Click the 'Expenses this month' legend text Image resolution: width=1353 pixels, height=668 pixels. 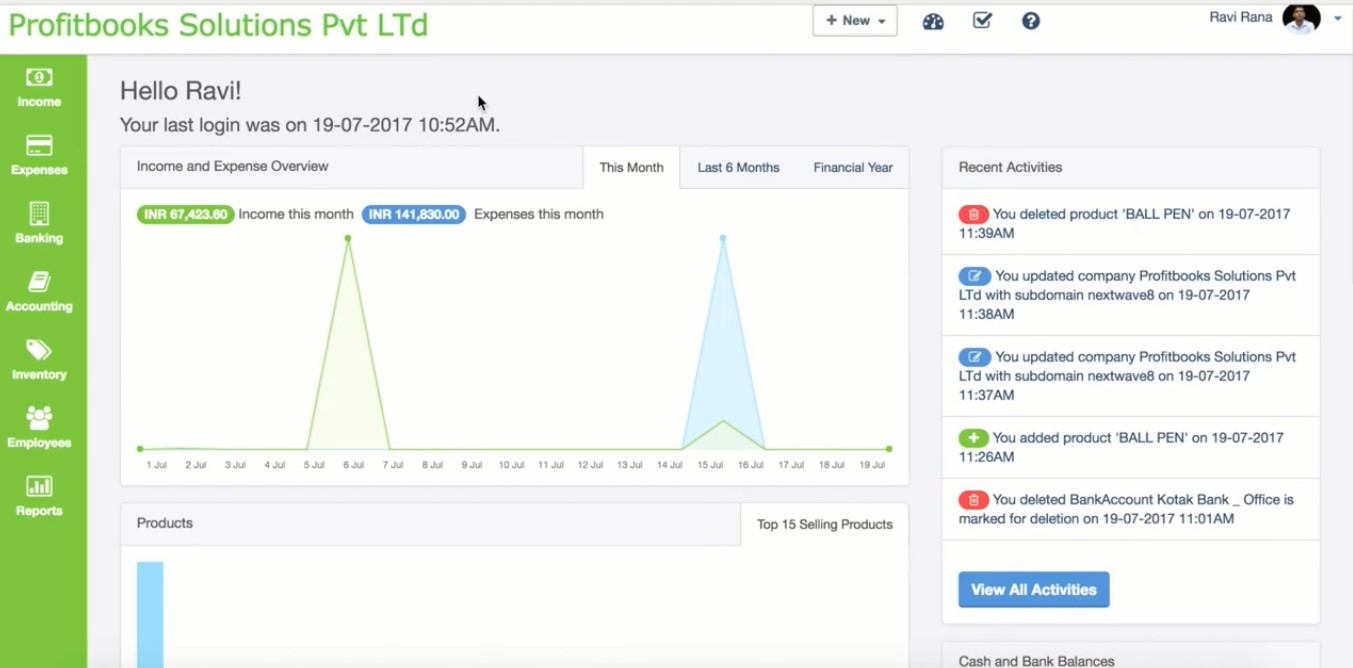point(538,214)
